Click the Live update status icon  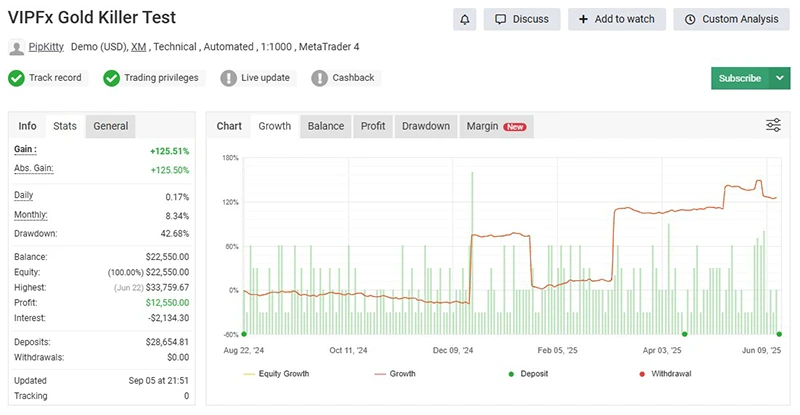[x=229, y=78]
